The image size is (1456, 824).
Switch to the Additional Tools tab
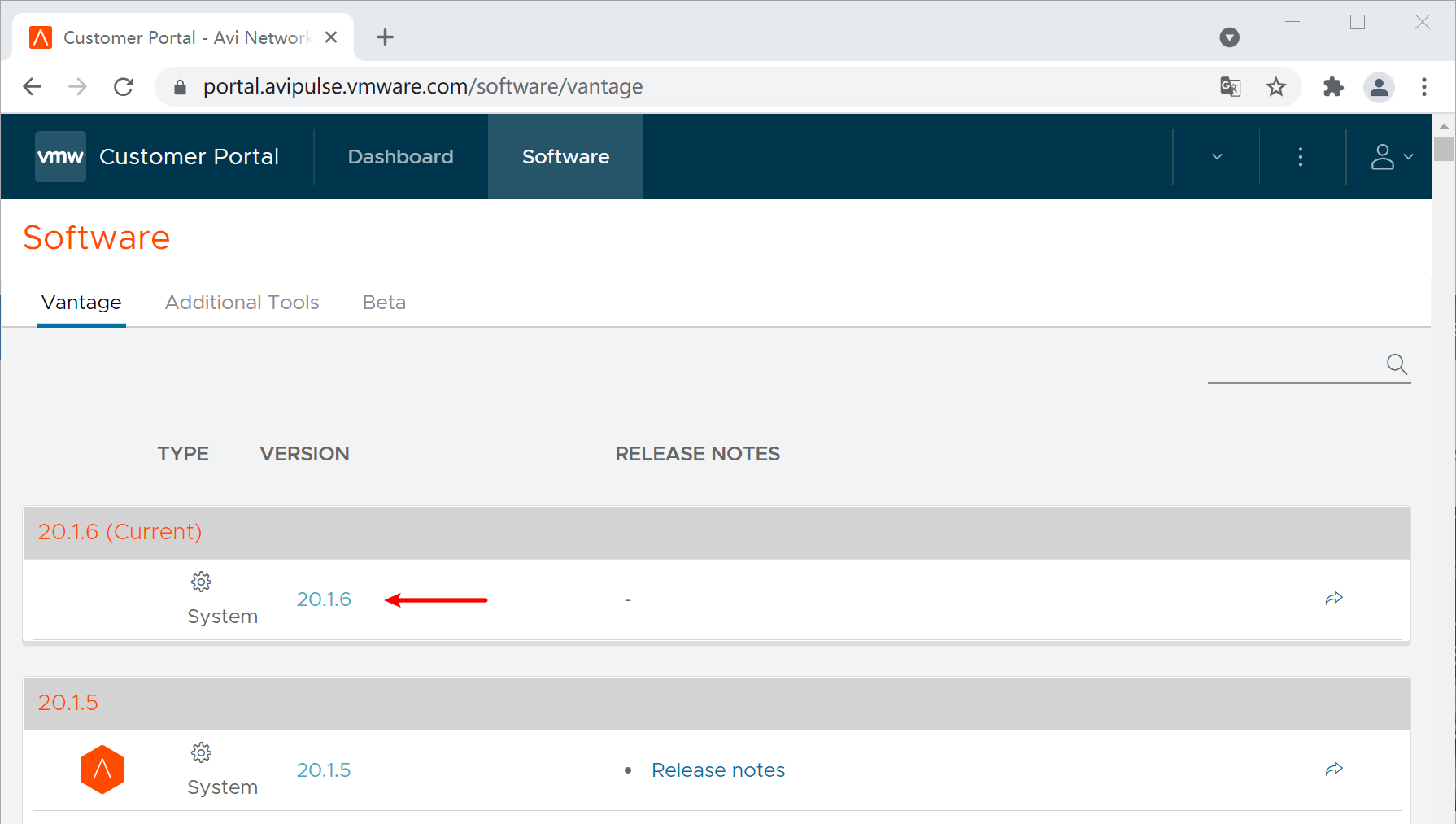pos(242,303)
